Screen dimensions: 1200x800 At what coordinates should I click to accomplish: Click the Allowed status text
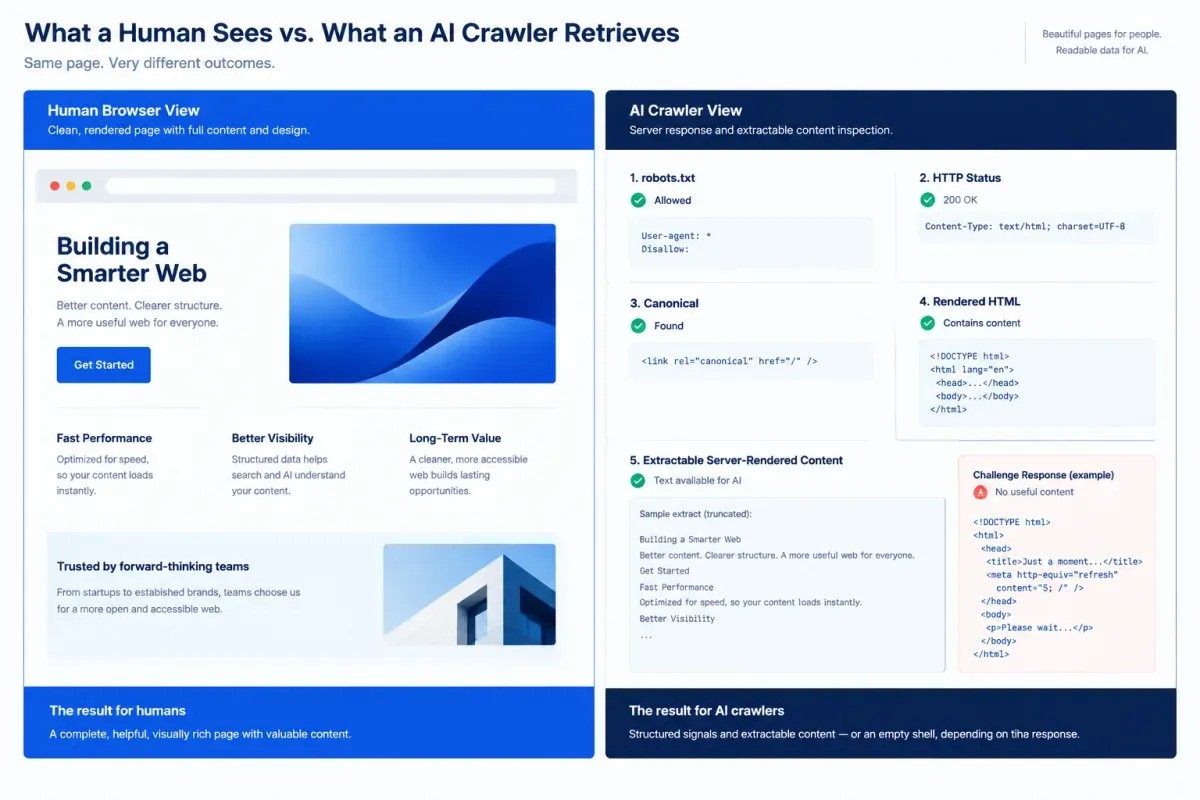pos(673,200)
